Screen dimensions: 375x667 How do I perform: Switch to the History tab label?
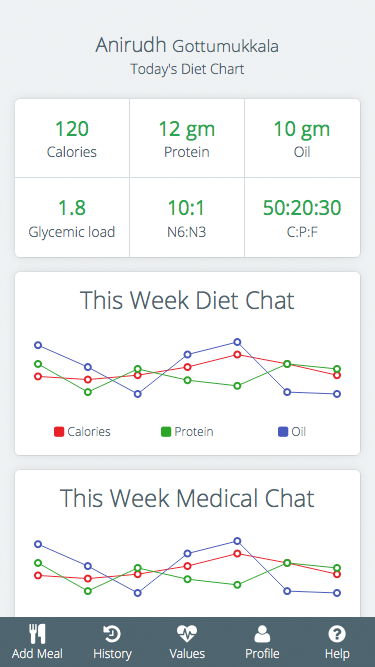click(112, 653)
